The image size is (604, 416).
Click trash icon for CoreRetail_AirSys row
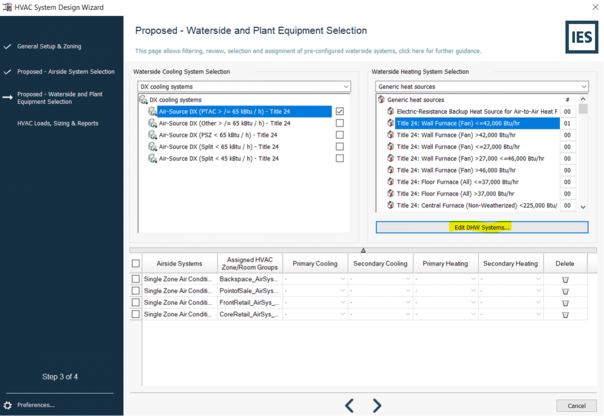565,314
